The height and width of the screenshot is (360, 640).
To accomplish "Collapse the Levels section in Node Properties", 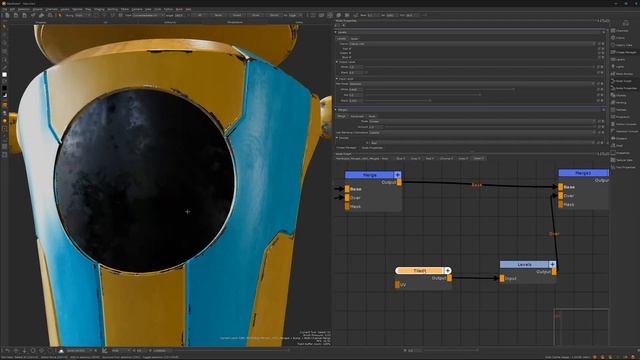I will point(336,32).
